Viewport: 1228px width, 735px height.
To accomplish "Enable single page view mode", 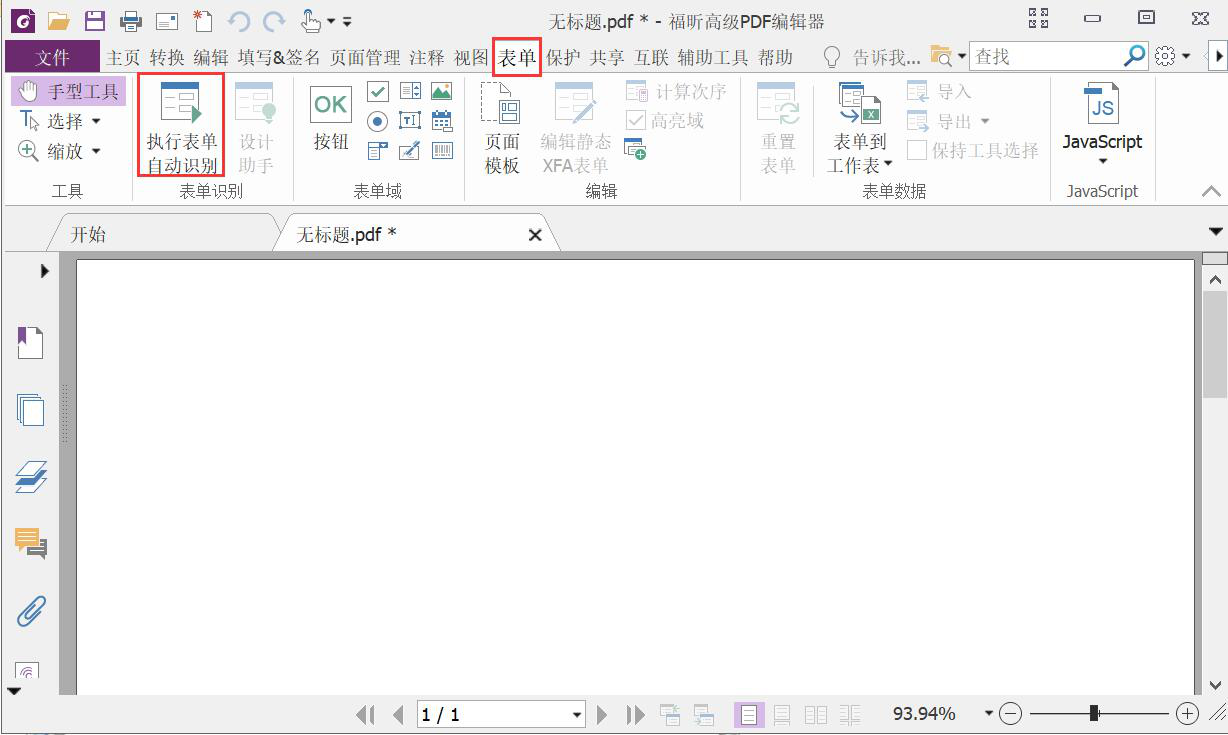I will [x=748, y=714].
